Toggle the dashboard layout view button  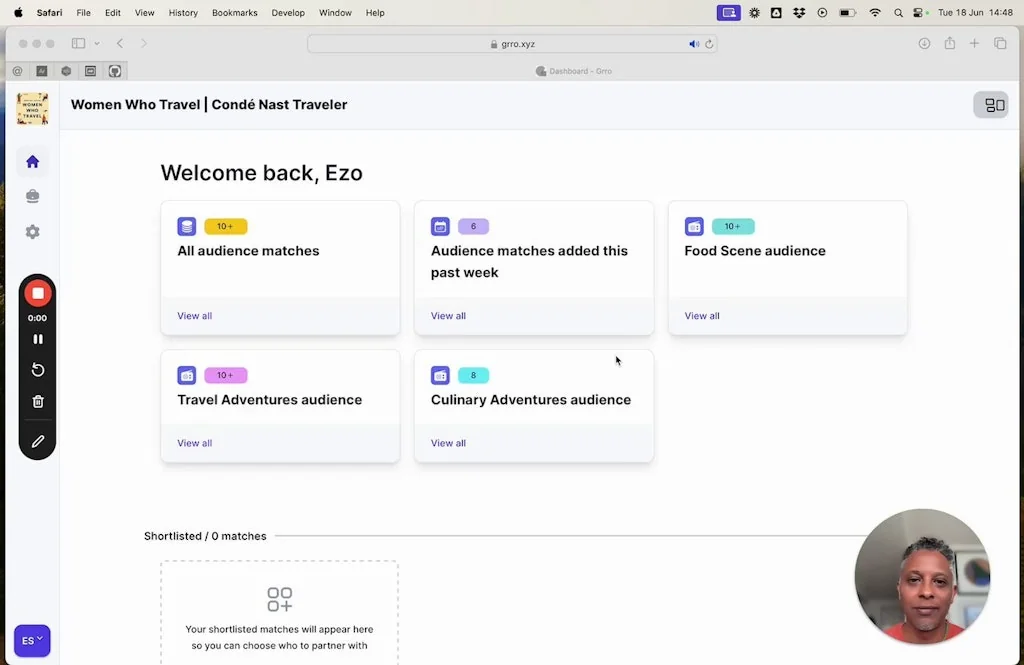[994, 105]
